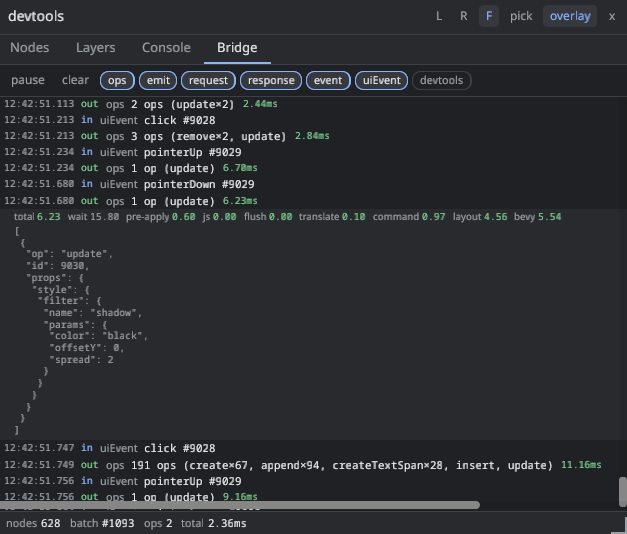The image size is (627, 534).
Task: Toggle the request filter chip
Action: (208, 80)
